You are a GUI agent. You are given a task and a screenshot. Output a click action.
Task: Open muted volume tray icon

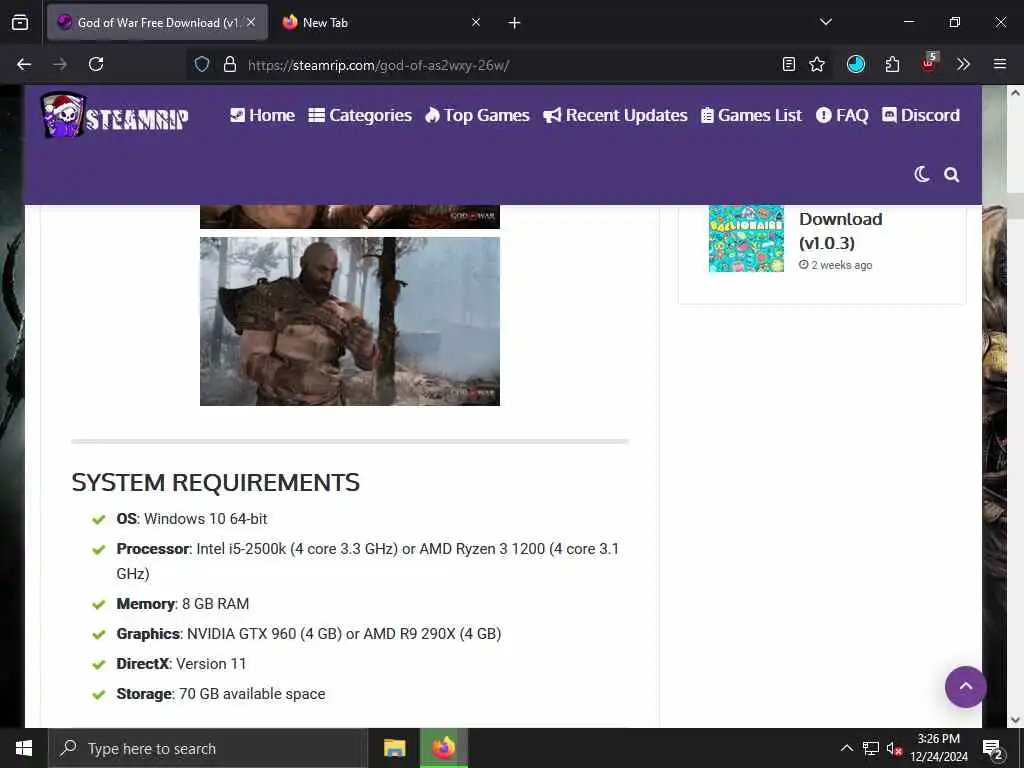[x=894, y=748]
